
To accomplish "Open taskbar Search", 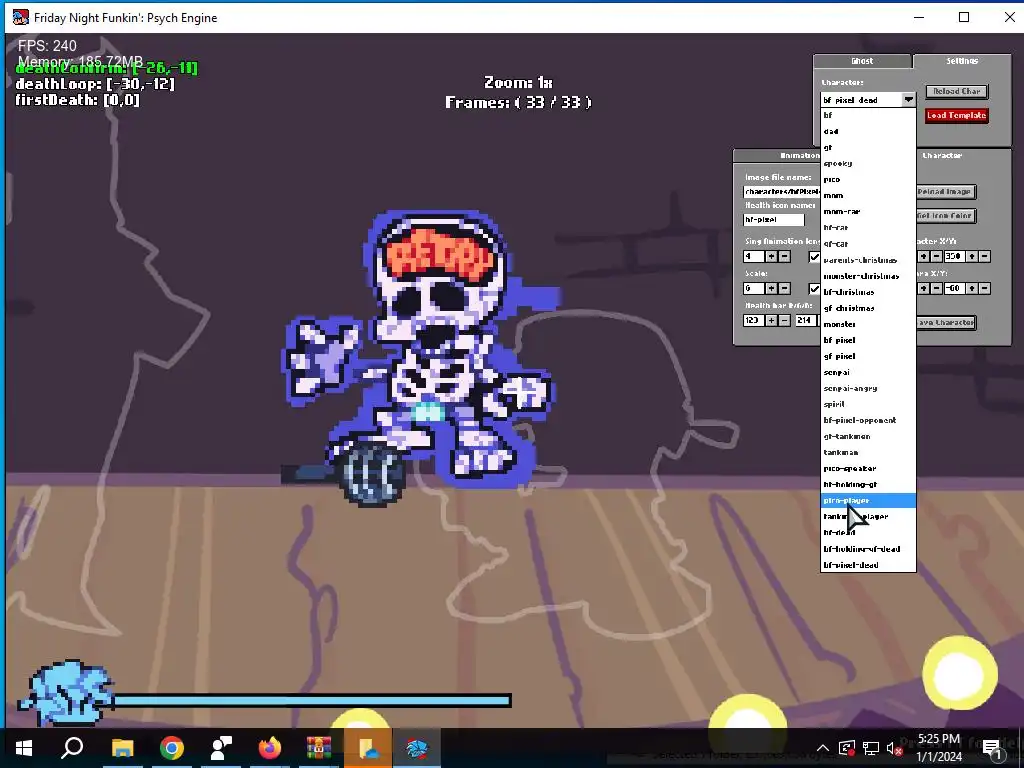I will (x=72, y=748).
